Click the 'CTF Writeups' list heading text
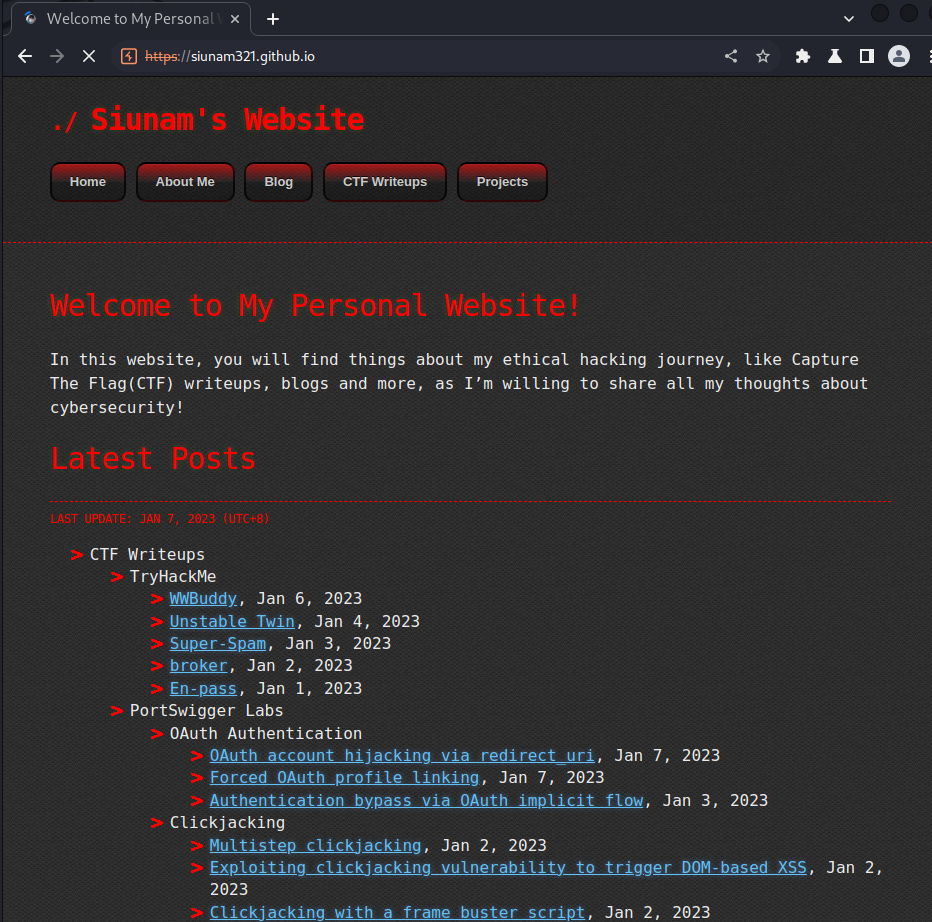The width and height of the screenshot is (932, 922). tap(147, 555)
